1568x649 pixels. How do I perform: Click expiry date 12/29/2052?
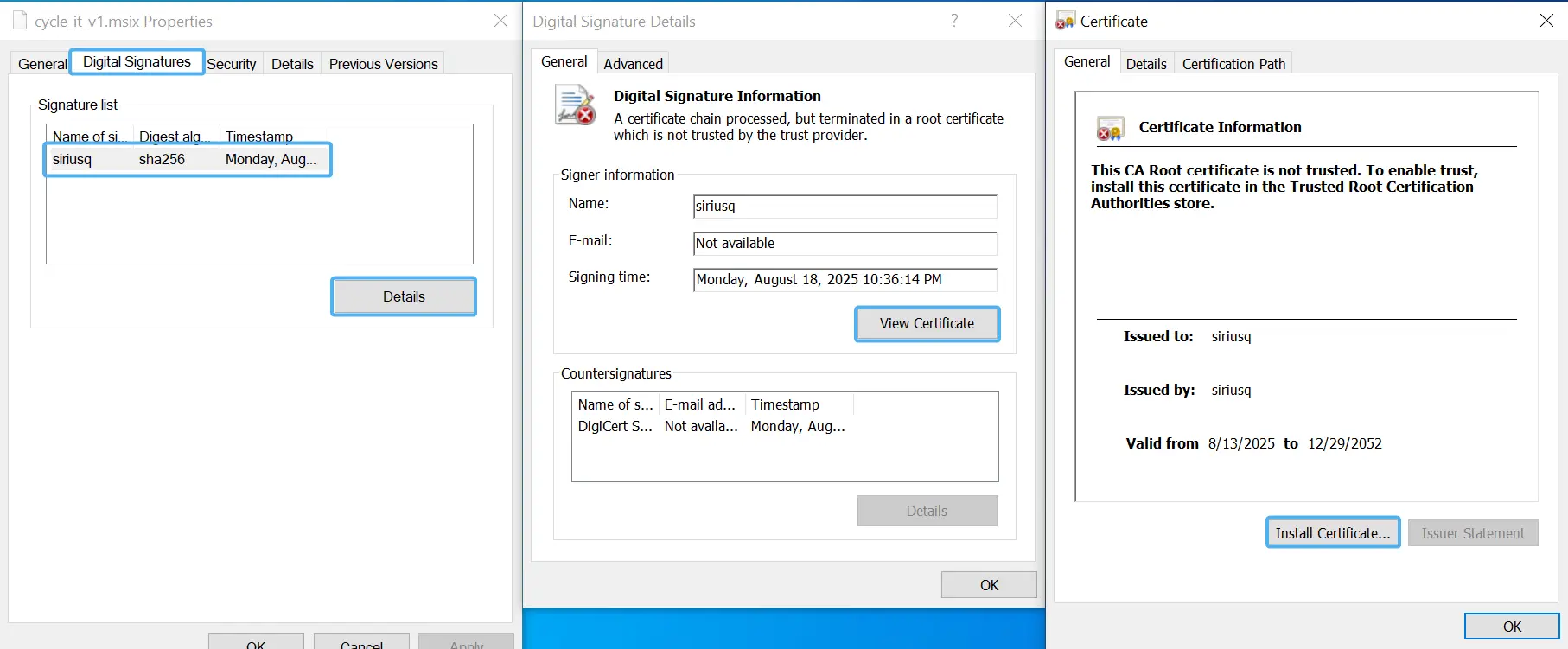click(1344, 443)
